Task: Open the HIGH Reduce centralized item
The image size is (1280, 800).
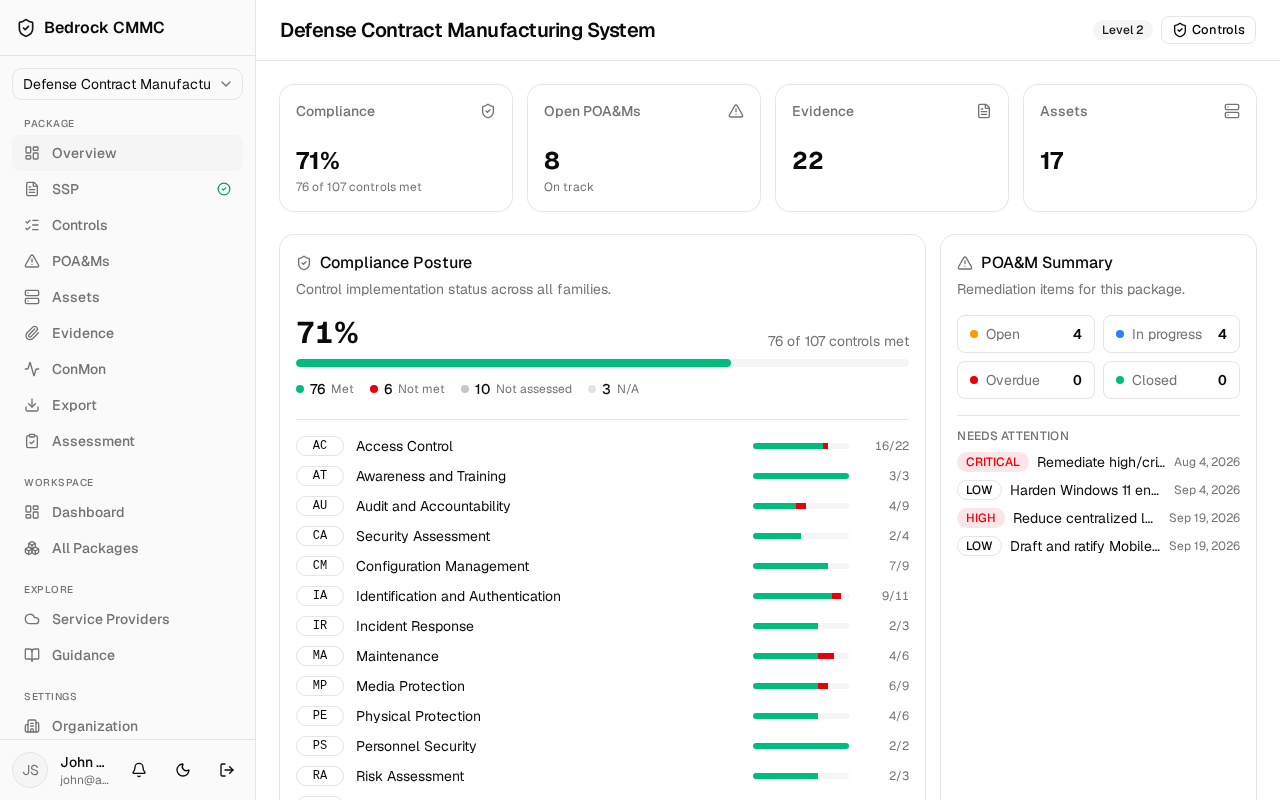Action: coord(1098,518)
